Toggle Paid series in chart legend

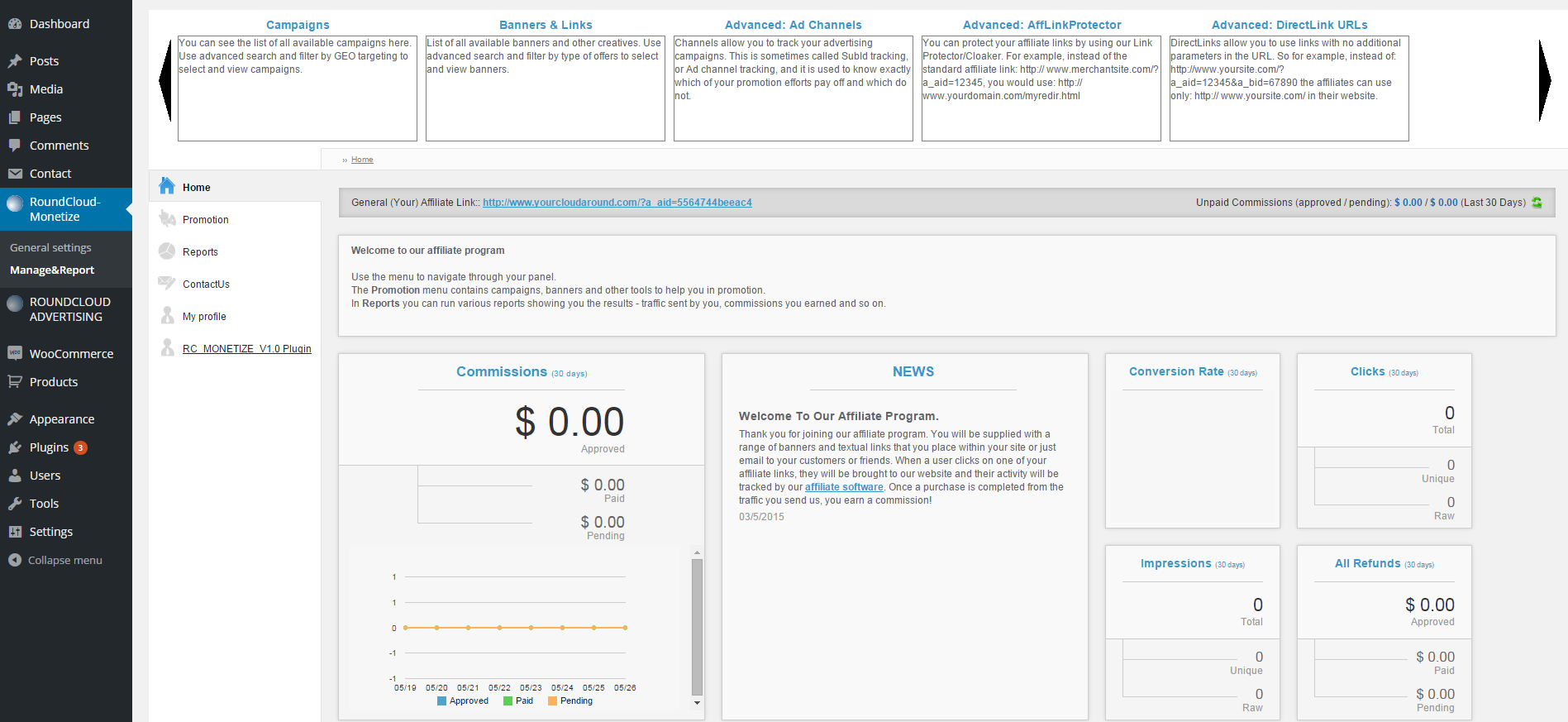pyautogui.click(x=518, y=700)
